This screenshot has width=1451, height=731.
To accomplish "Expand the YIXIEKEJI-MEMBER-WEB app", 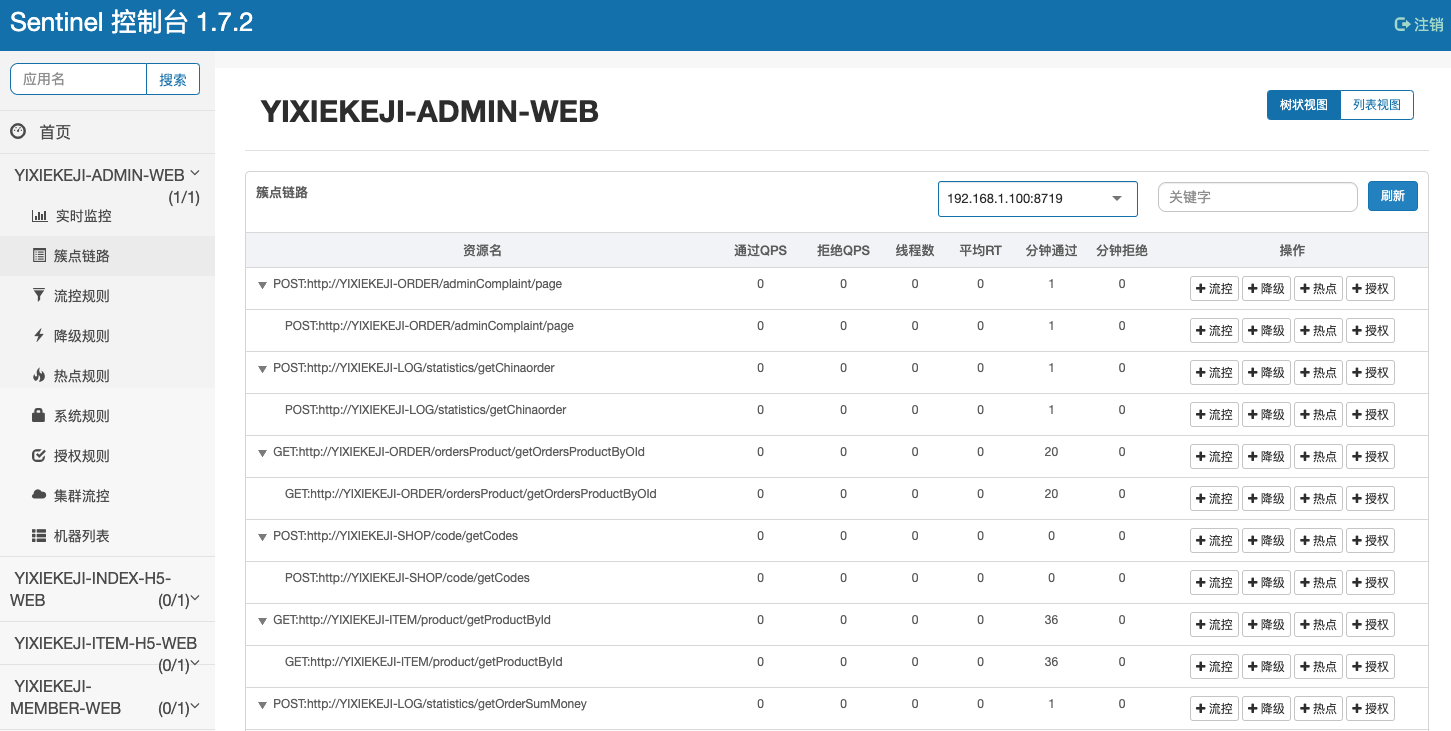I will point(107,697).
